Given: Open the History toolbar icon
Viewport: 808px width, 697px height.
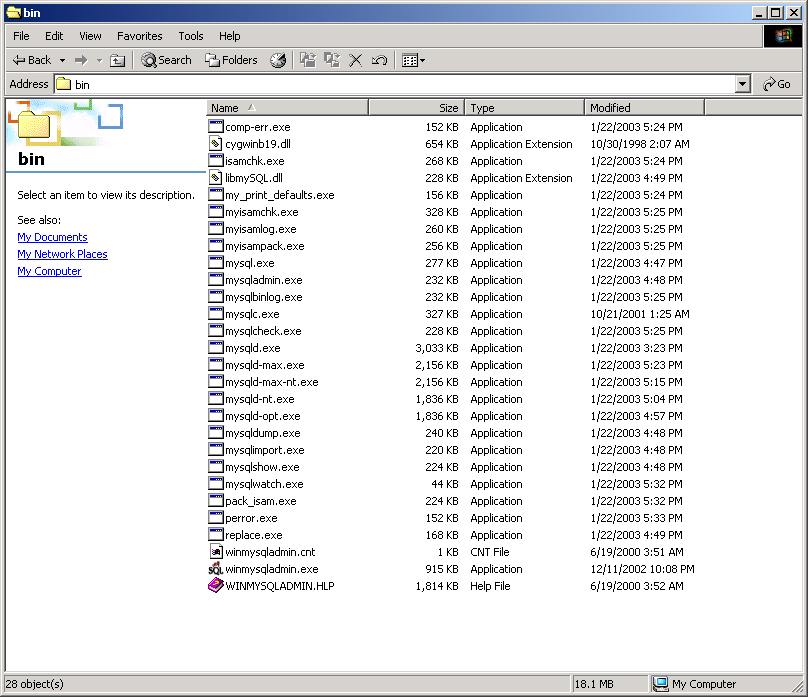Looking at the screenshot, I should pos(278,60).
